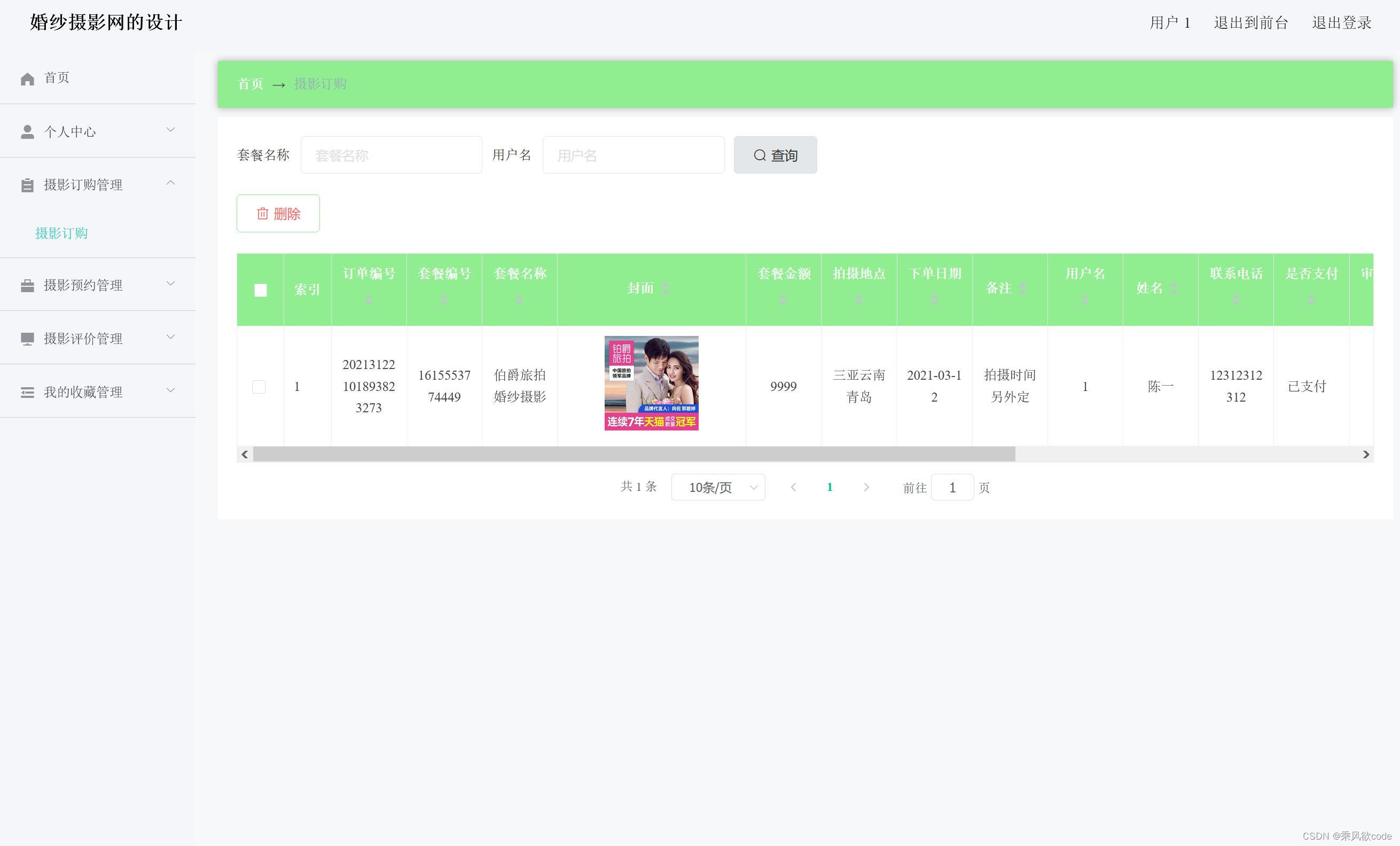Click the sort arrows on 封面 column
1400x846 pixels.
(665, 288)
